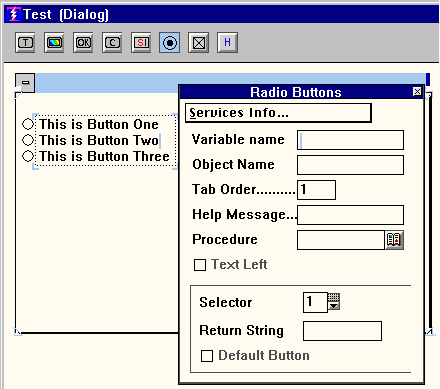Click the 'Help Message...' label
This screenshot has width=440, height=389.
(x=245, y=215)
